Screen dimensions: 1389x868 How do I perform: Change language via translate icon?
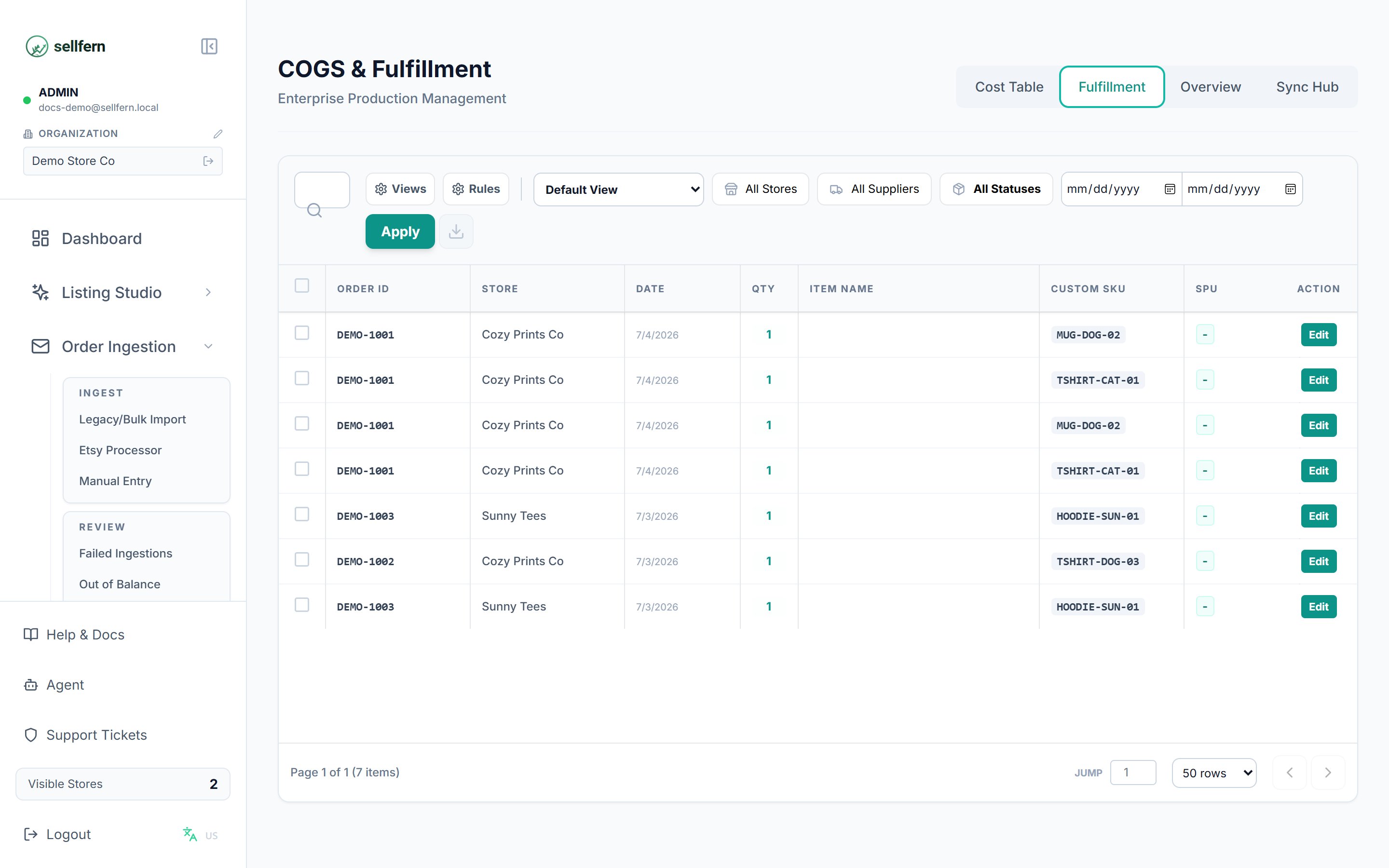click(190, 834)
